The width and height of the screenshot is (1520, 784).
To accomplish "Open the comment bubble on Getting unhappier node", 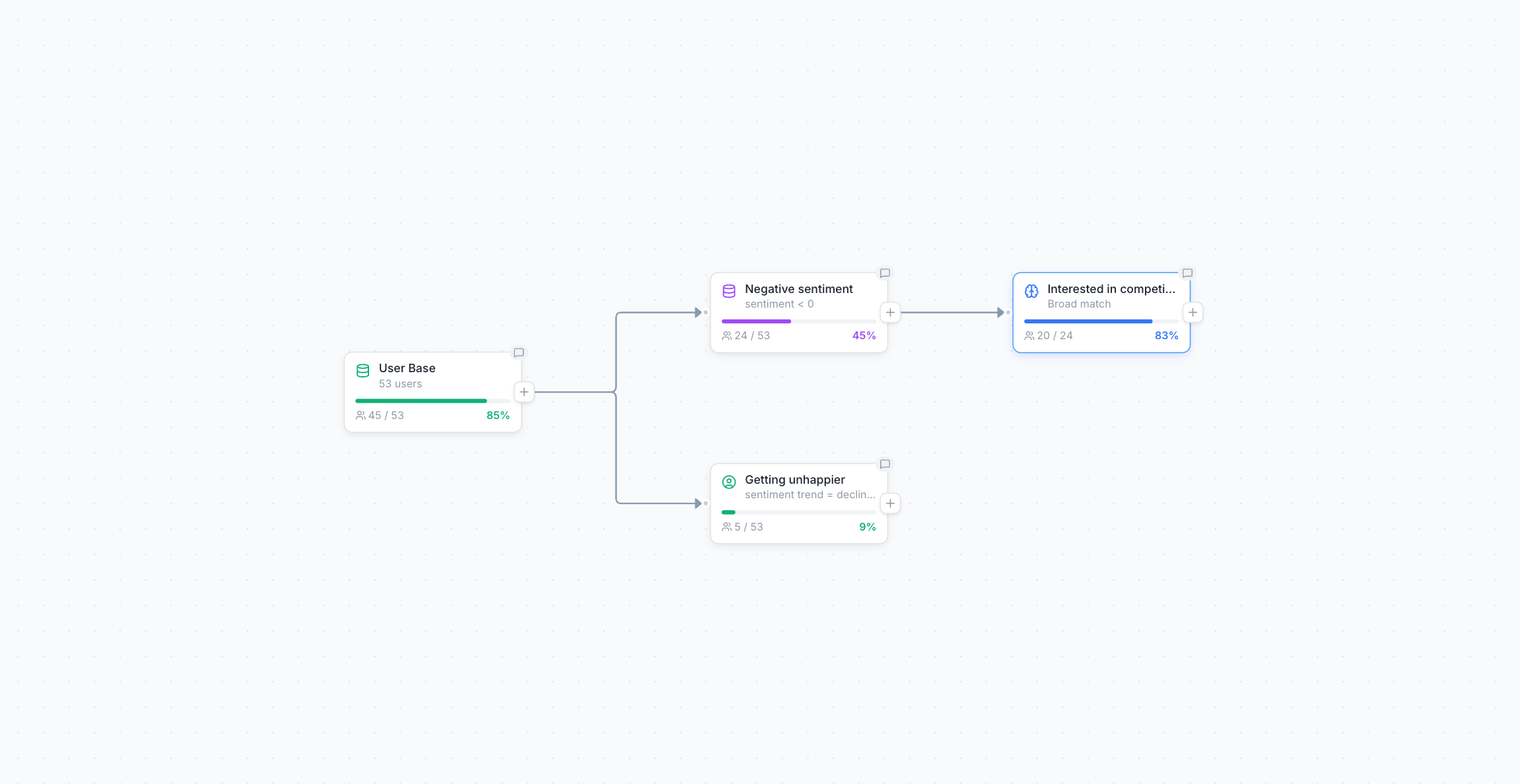I will point(885,463).
